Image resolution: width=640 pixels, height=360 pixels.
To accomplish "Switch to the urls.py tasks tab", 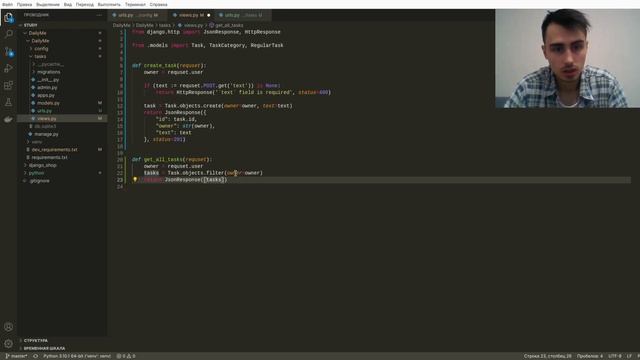I will point(243,15).
